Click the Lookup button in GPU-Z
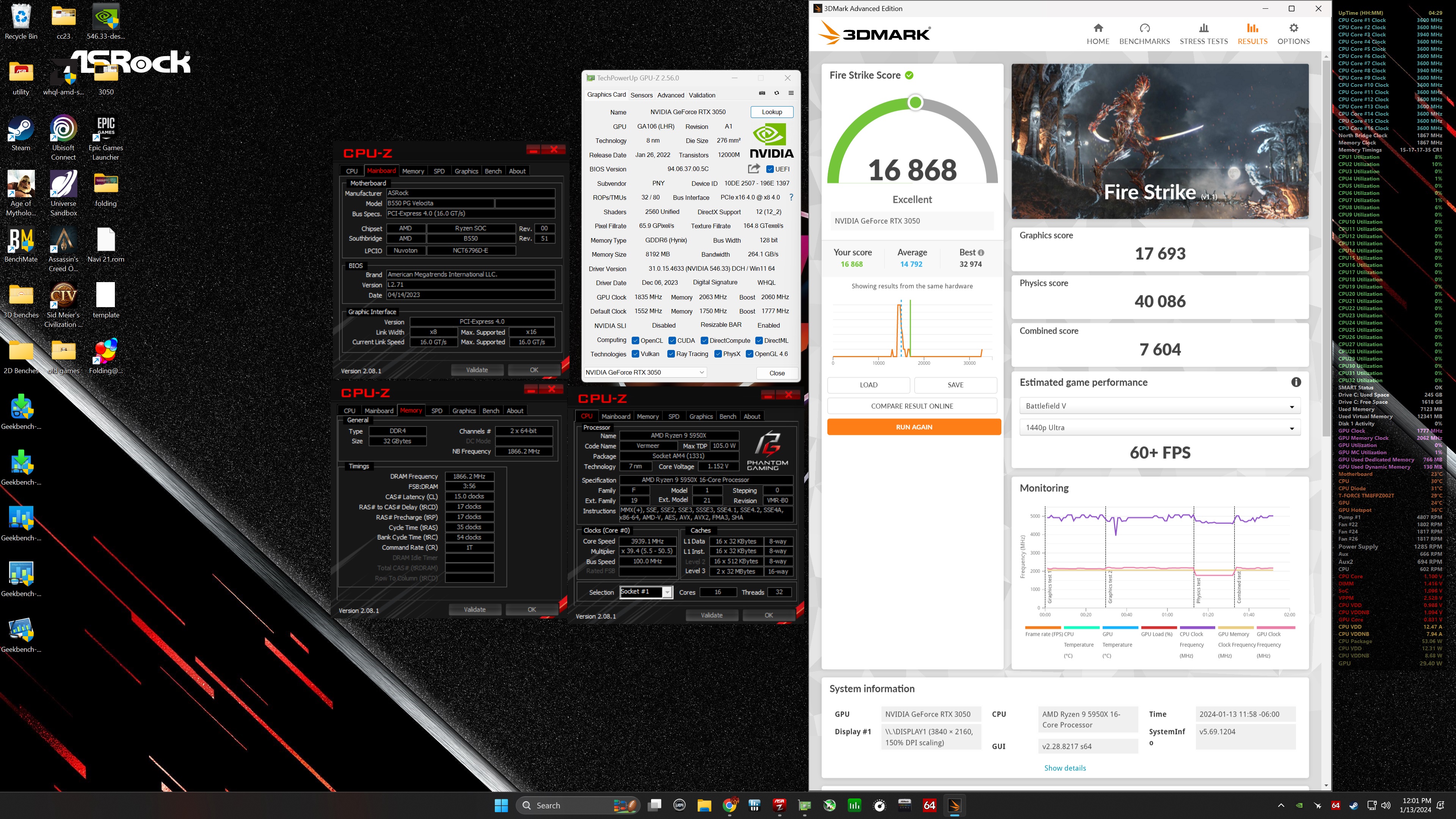 click(772, 112)
